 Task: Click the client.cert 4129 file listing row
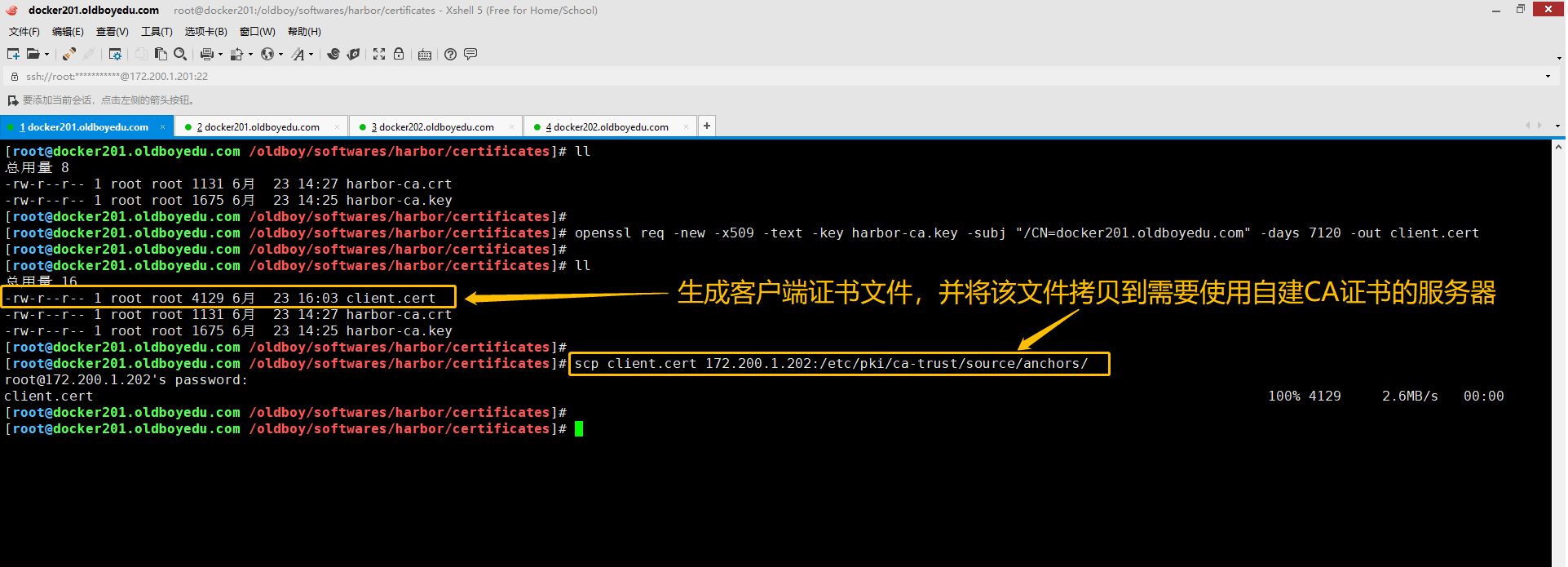(x=220, y=299)
